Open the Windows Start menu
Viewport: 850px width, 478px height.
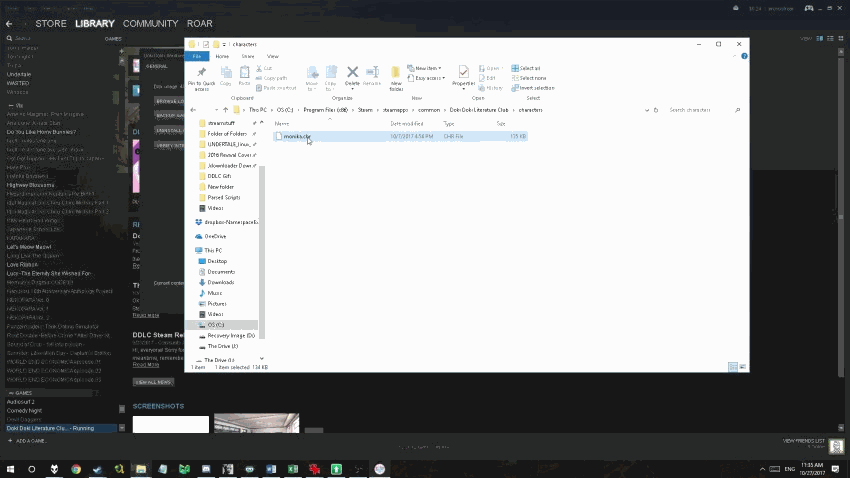(10, 469)
